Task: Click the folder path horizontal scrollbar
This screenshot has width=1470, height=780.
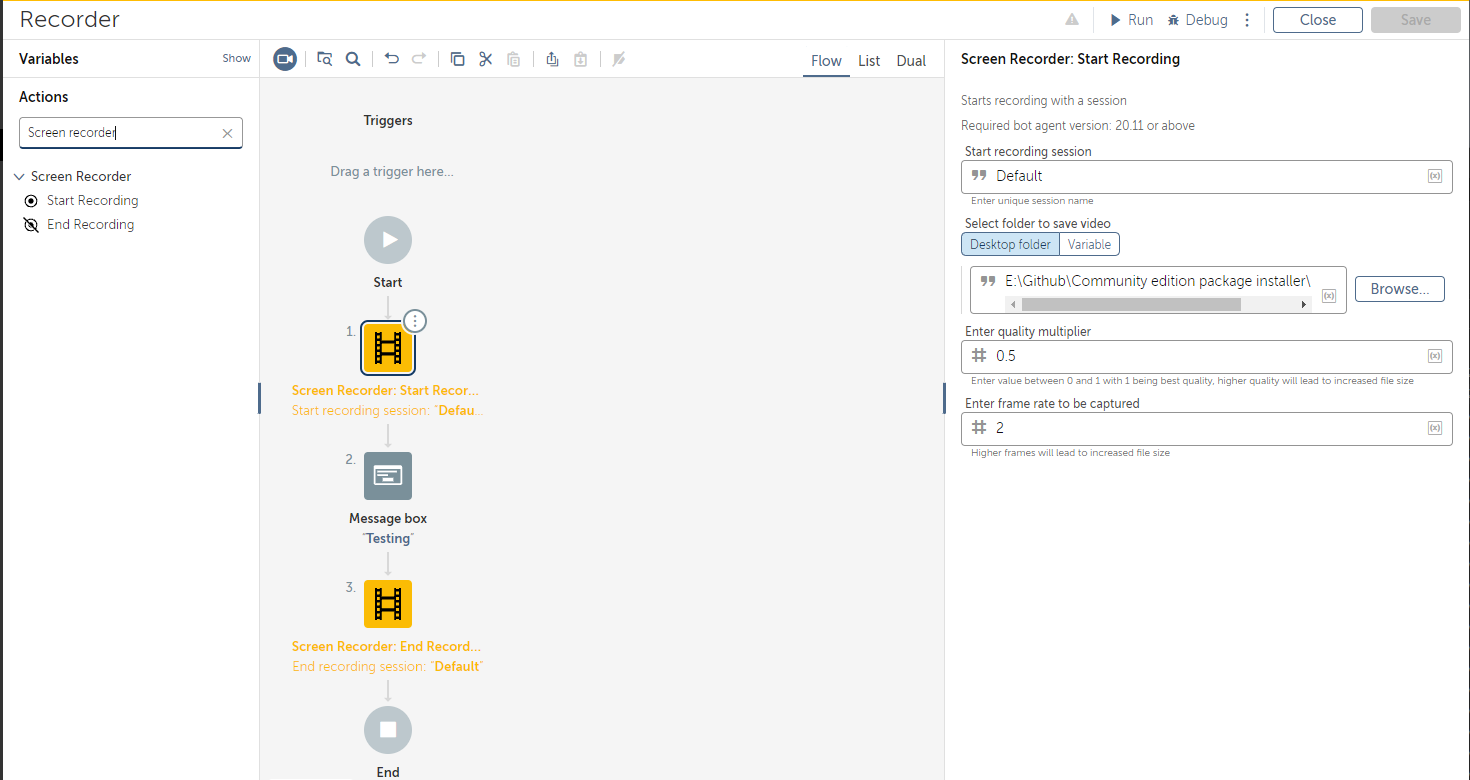Action: 1130,304
